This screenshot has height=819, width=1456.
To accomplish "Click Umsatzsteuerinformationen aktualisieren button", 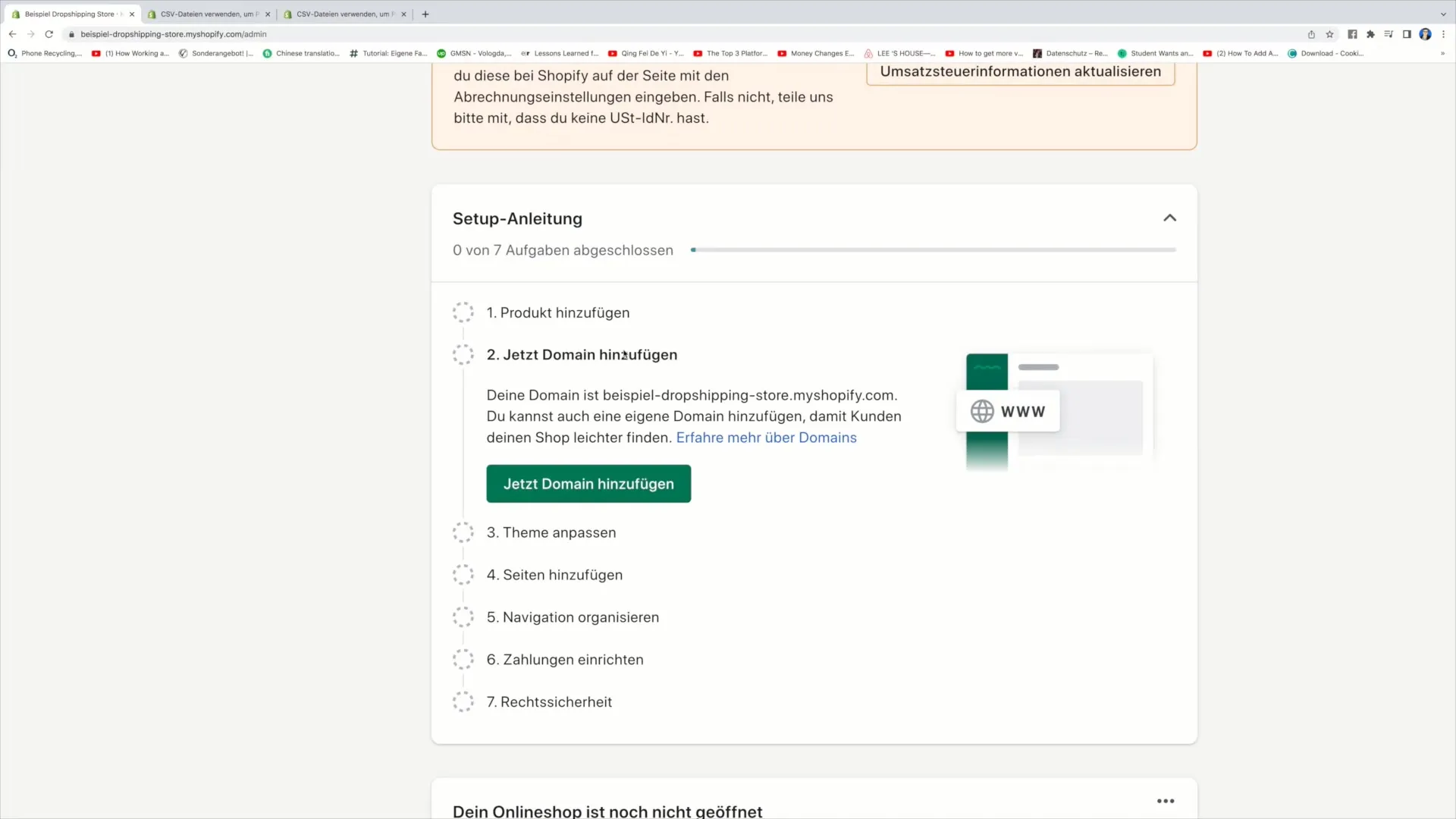I will click(x=1019, y=71).
